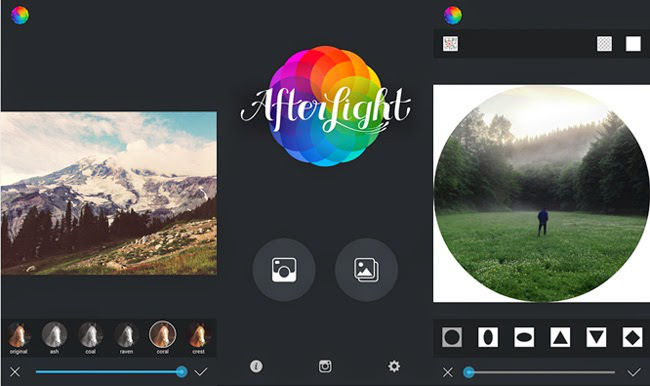The image size is (650, 386).
Task: Open settings via the gear icon
Action: click(394, 366)
